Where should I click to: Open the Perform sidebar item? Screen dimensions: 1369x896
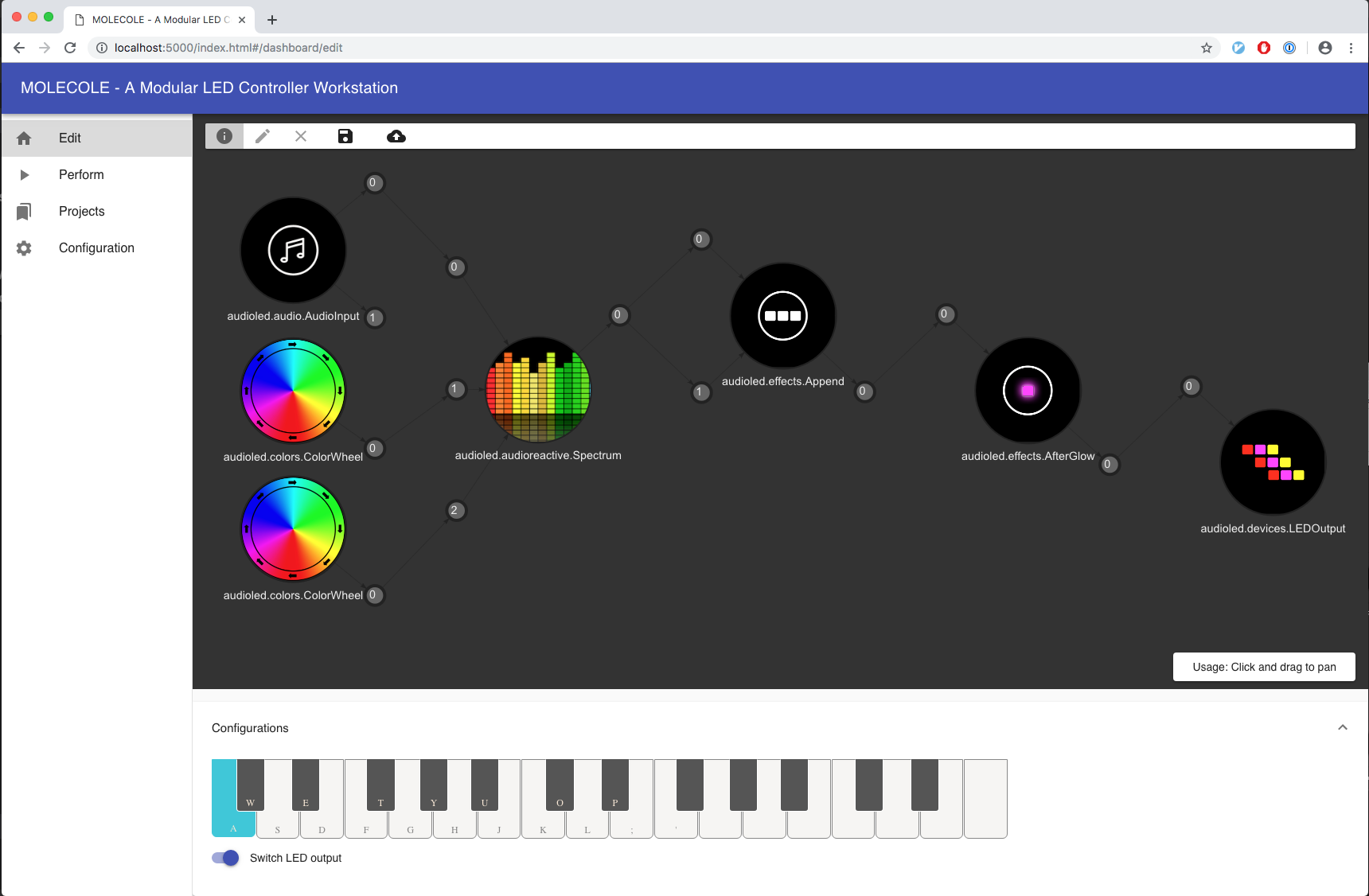click(96, 175)
